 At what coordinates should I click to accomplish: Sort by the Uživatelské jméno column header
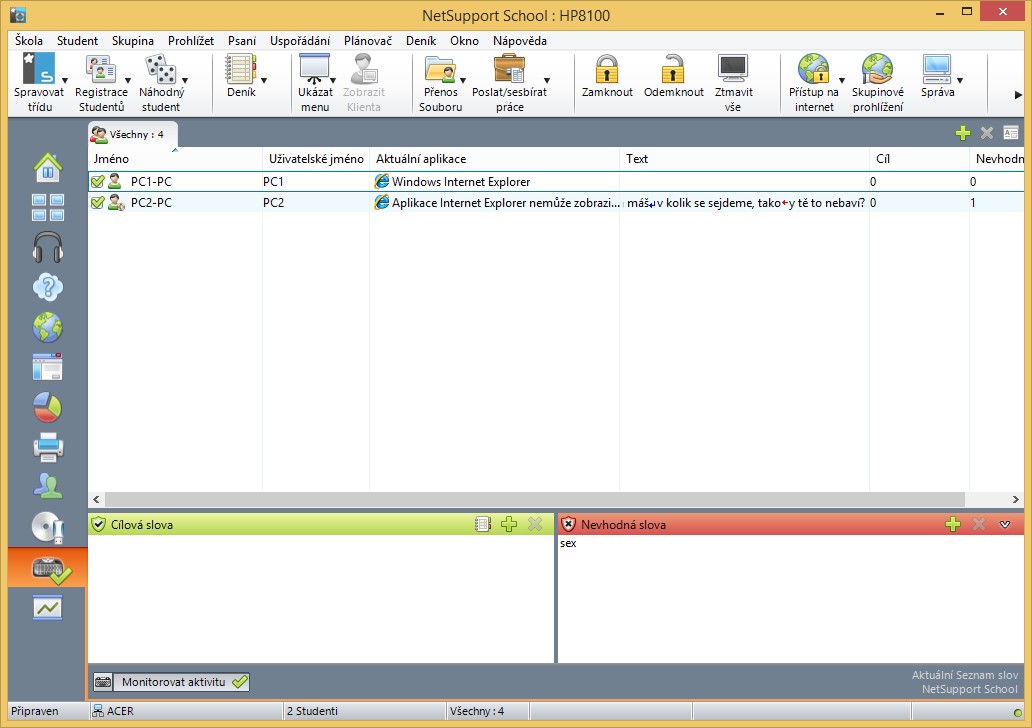[x=316, y=159]
